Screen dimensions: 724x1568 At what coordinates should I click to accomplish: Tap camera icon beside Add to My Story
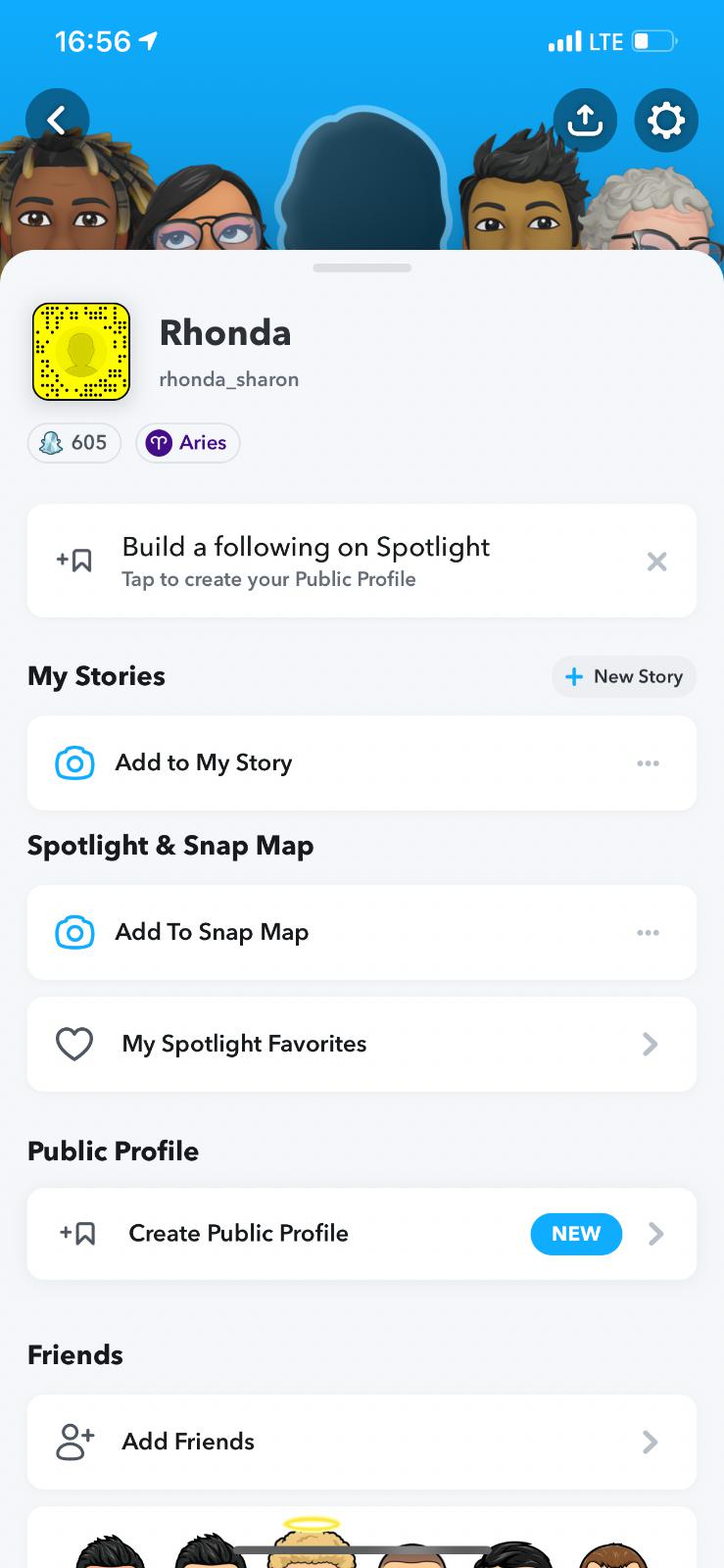(x=74, y=762)
